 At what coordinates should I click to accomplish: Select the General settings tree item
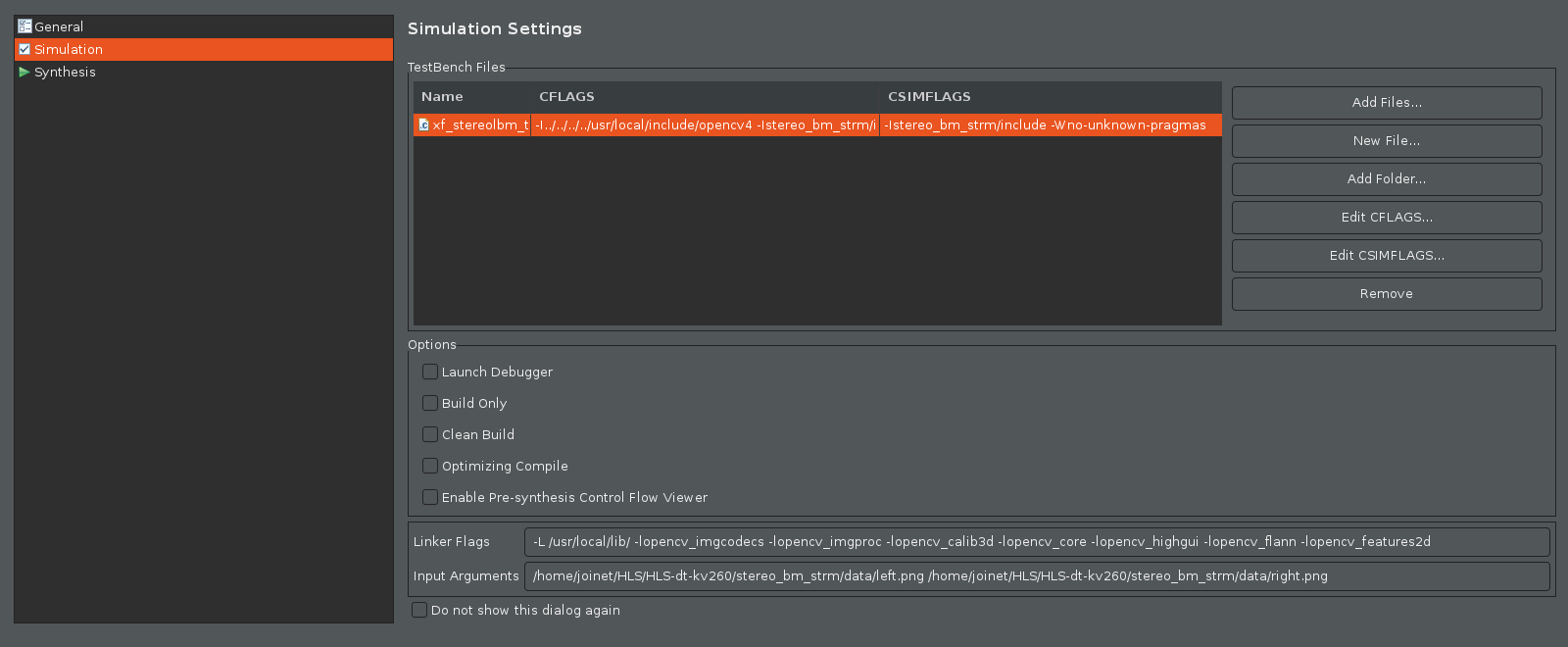(204, 26)
